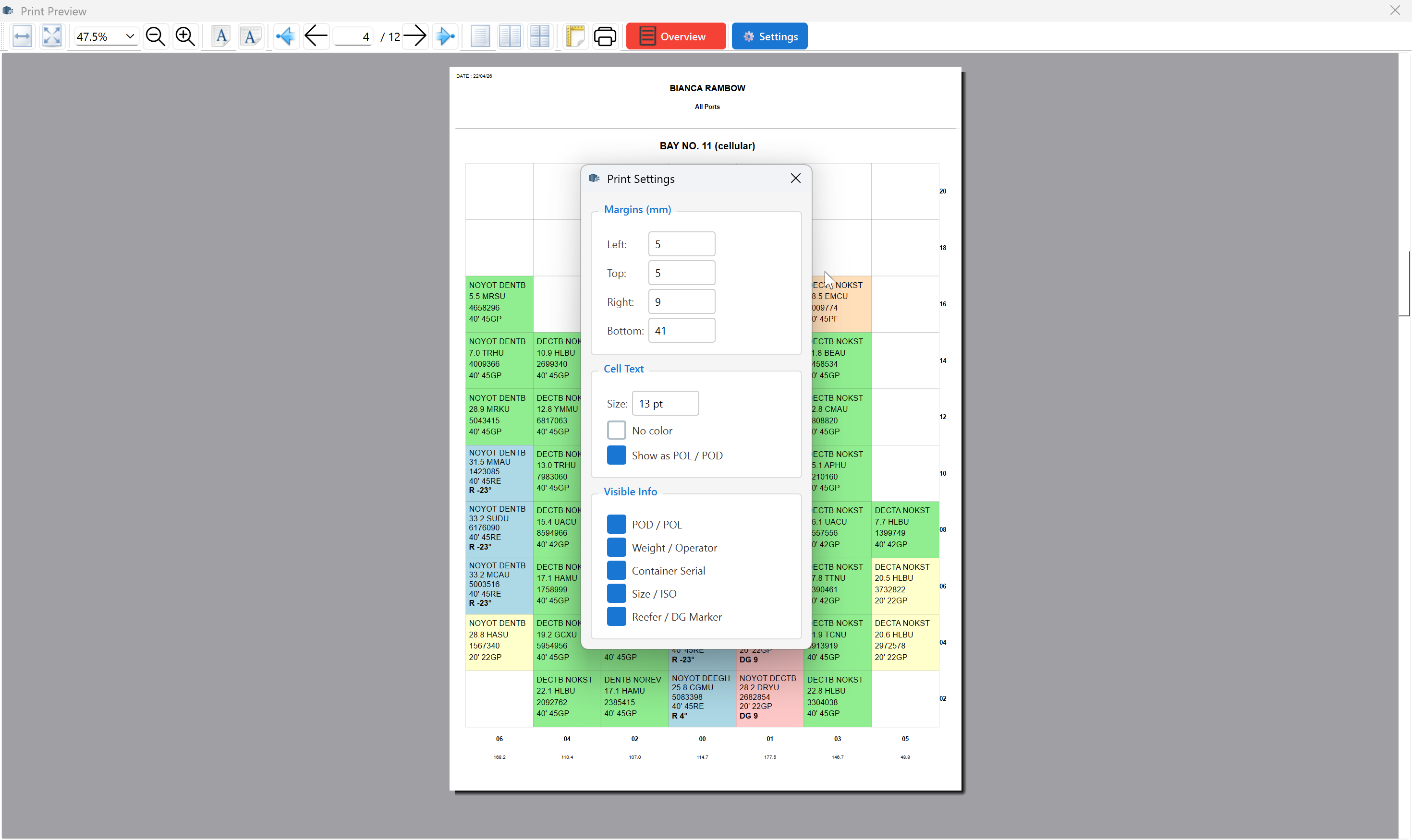Click the preview vertical scrollbar
Screen dimensions: 1412x840
(1404, 283)
